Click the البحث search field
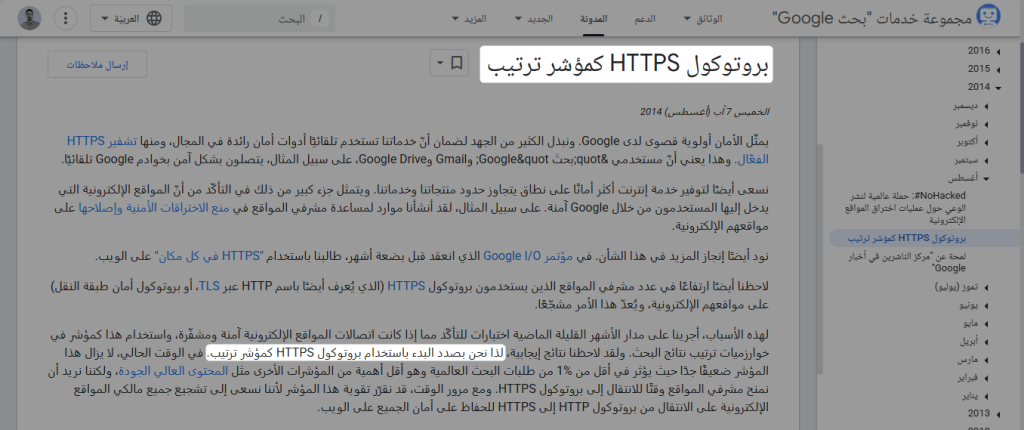The height and width of the screenshot is (430, 1024). (x=260, y=19)
